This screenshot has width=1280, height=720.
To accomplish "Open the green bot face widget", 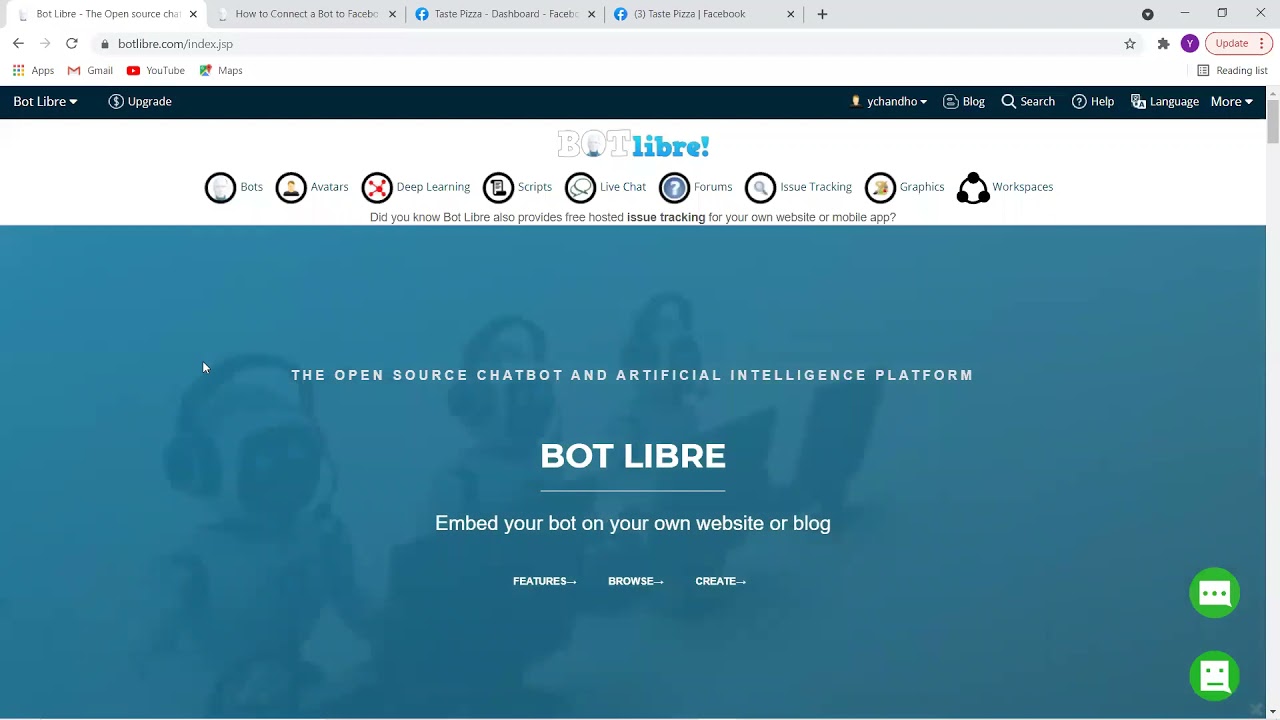I will (1215, 676).
